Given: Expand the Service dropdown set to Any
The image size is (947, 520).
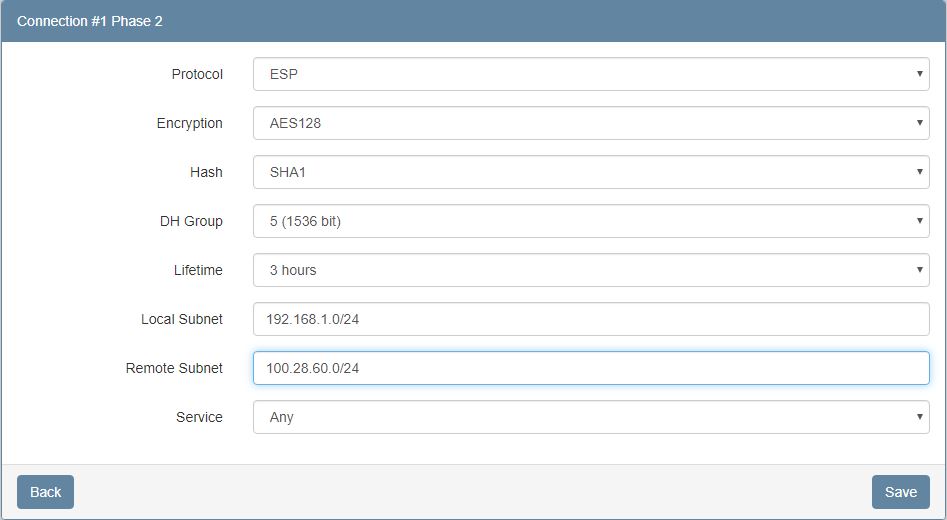Looking at the screenshot, I should point(590,417).
